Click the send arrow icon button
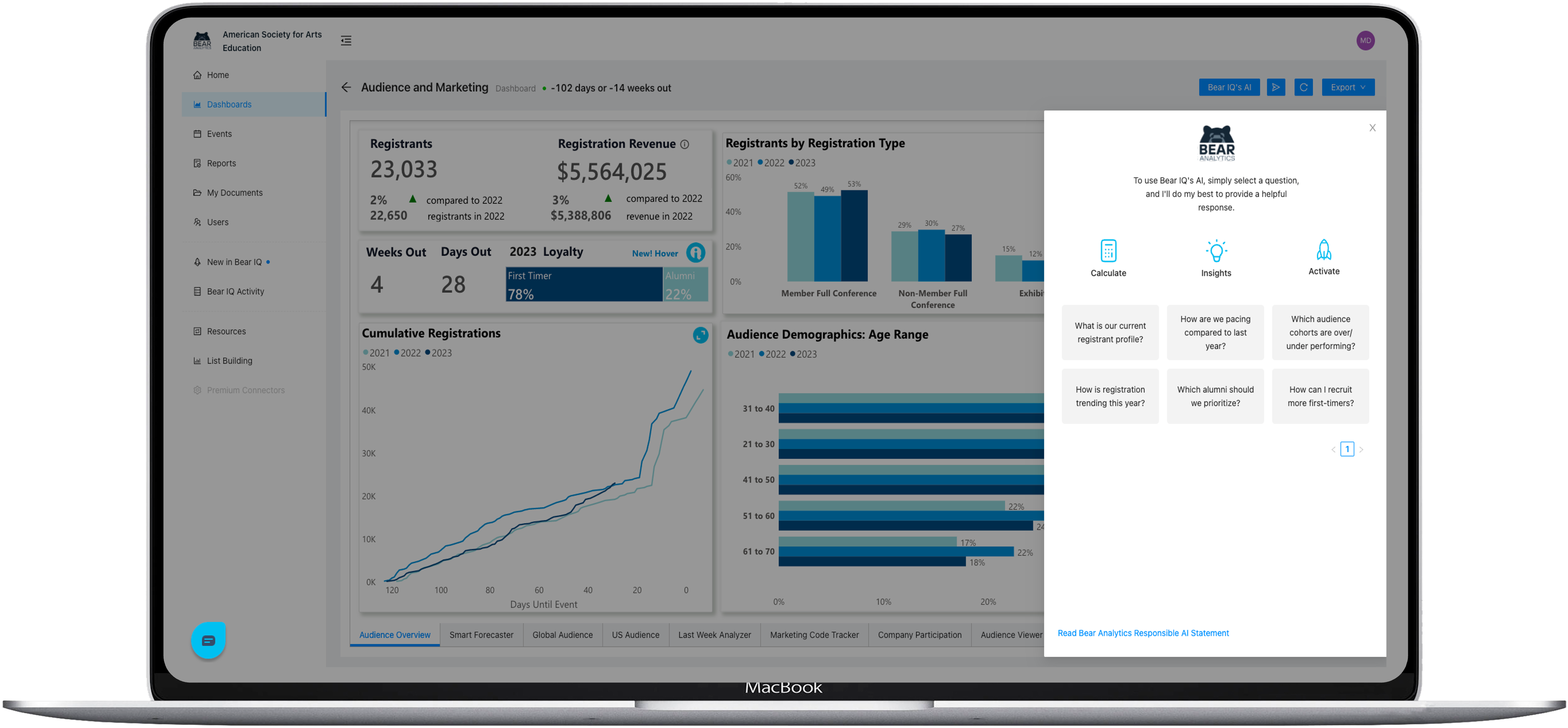This screenshot has height=728, width=1568. pos(1276,87)
